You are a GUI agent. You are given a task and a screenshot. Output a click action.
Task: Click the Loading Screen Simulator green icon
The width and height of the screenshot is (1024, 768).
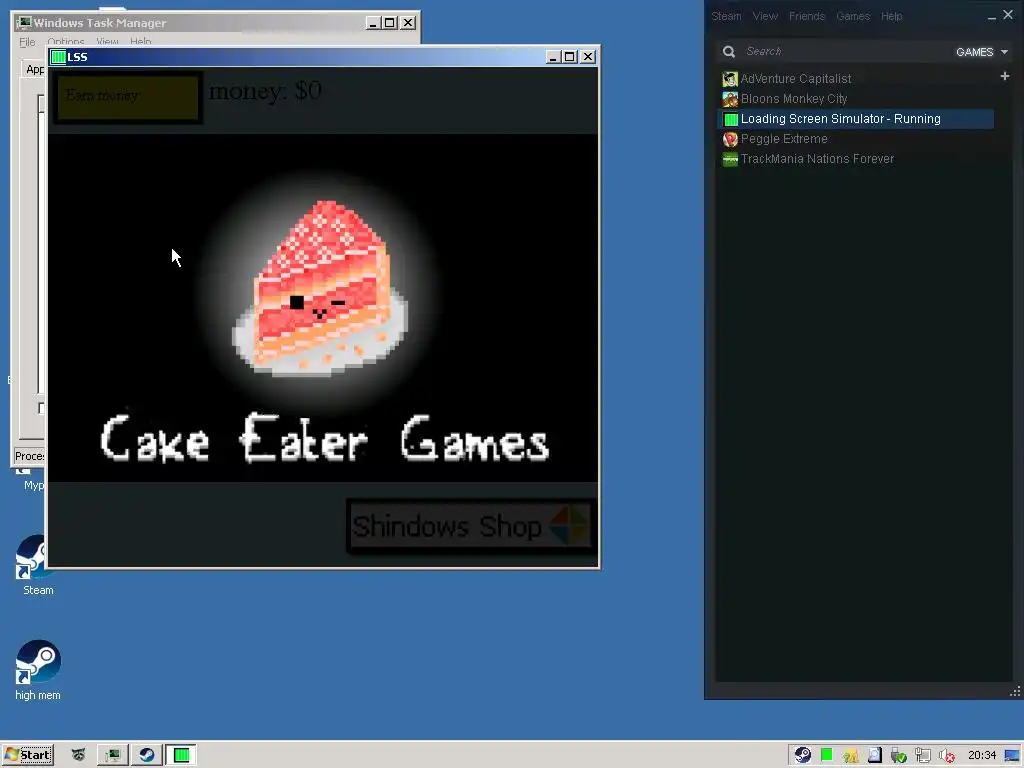click(731, 119)
